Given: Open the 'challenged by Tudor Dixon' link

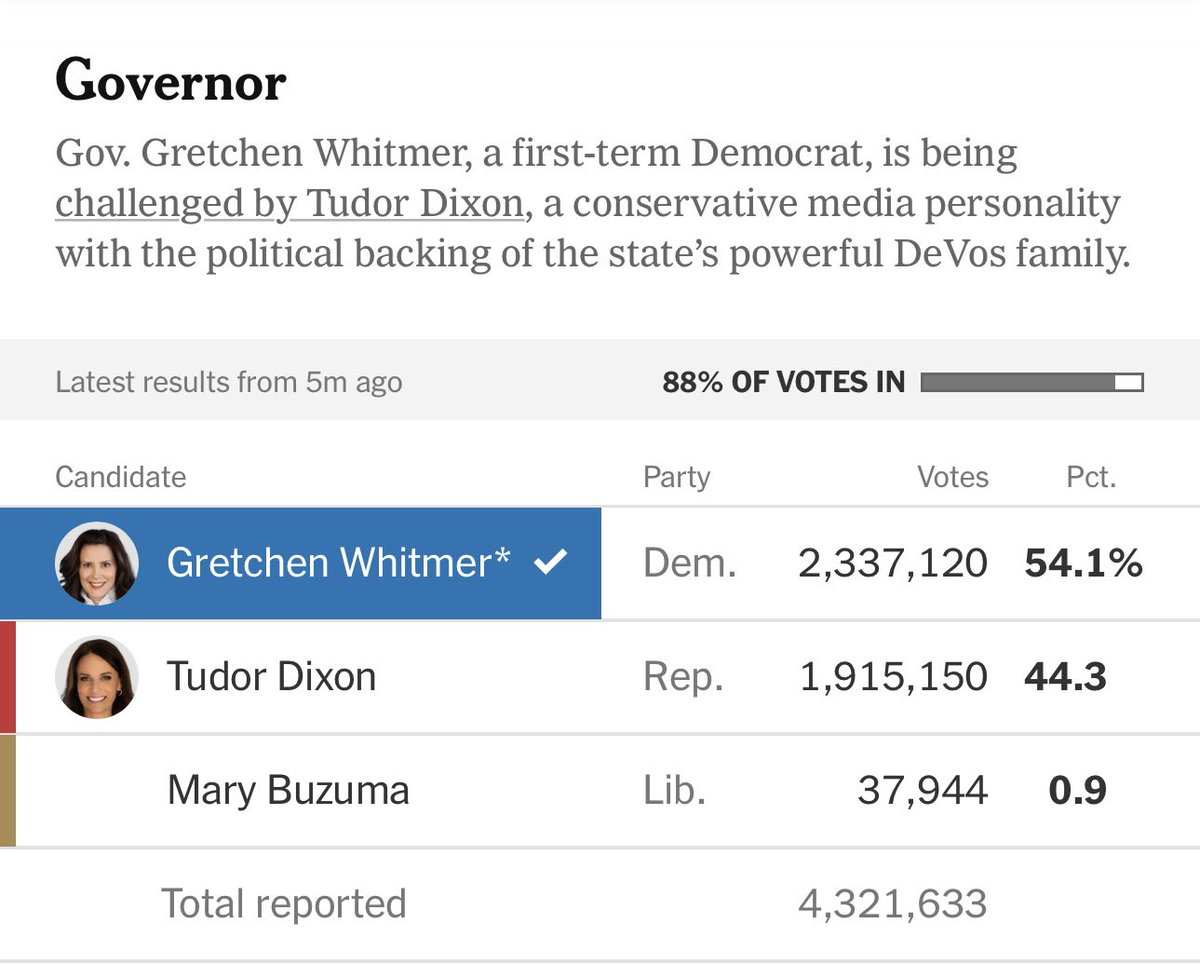Looking at the screenshot, I should pos(289,204).
